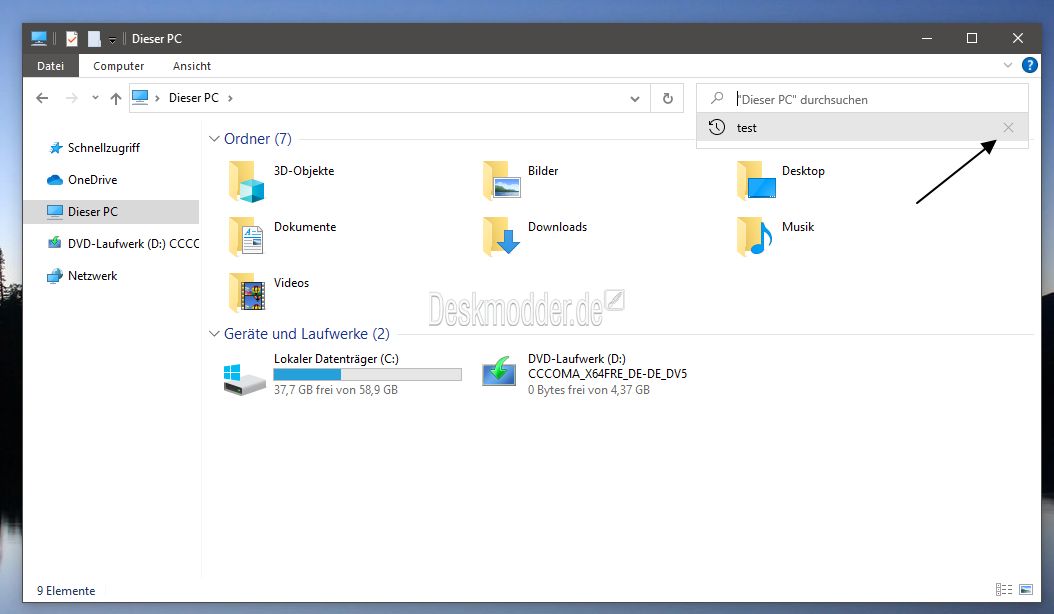Open the Customize Quick Access Toolbar dropdown
This screenshot has height=614, width=1054.
point(112,40)
